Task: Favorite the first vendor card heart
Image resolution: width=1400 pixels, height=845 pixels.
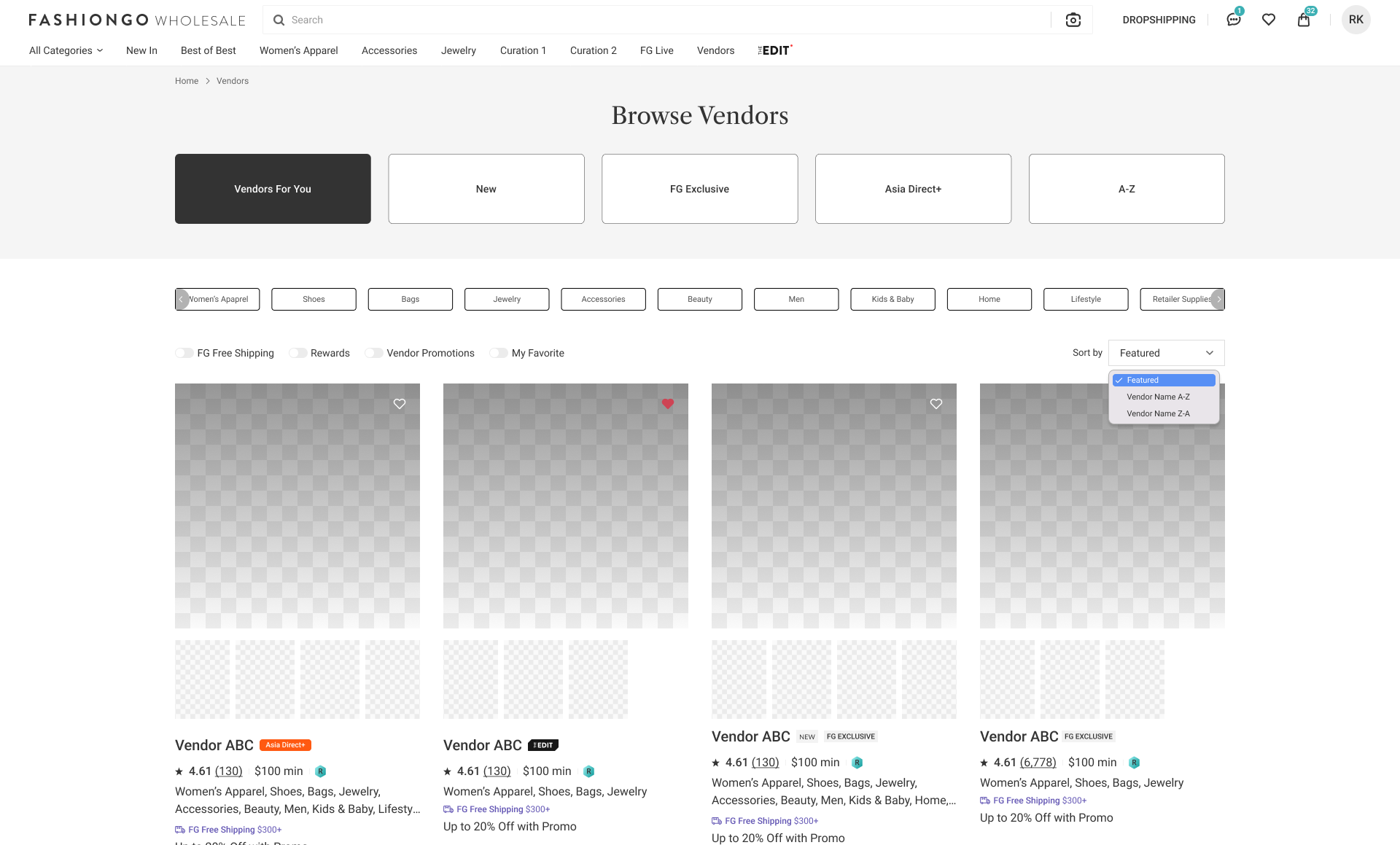Action: pos(400,404)
